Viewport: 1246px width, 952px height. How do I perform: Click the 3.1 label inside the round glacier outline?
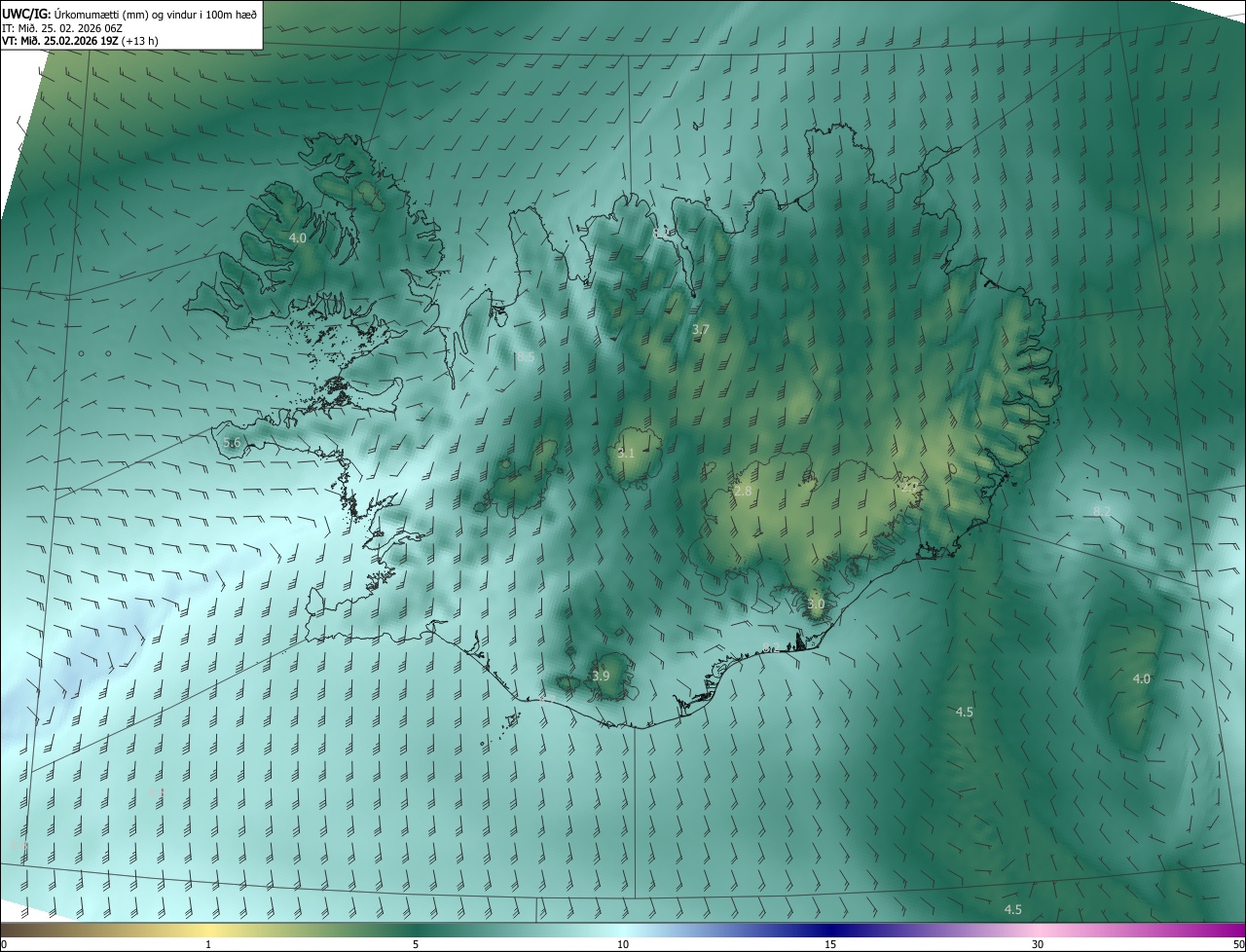626,454
